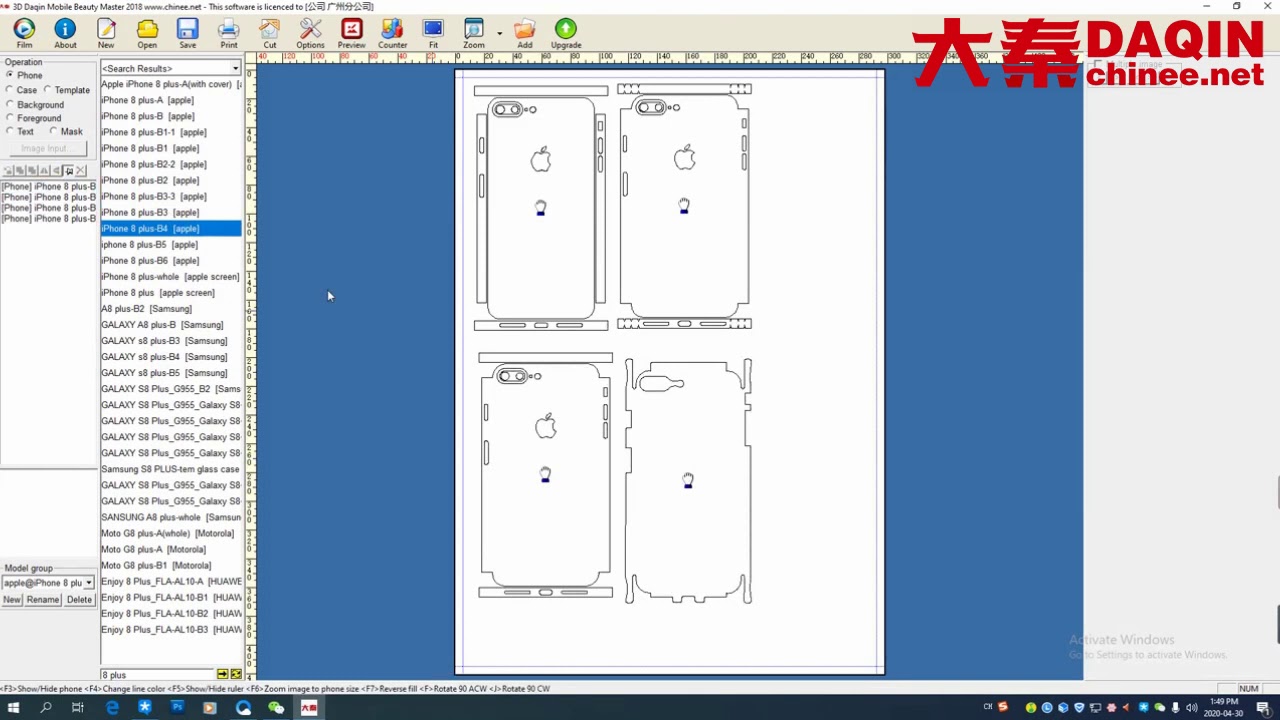Save the layout with the Save icon
The height and width of the screenshot is (720, 1280).
tap(187, 33)
